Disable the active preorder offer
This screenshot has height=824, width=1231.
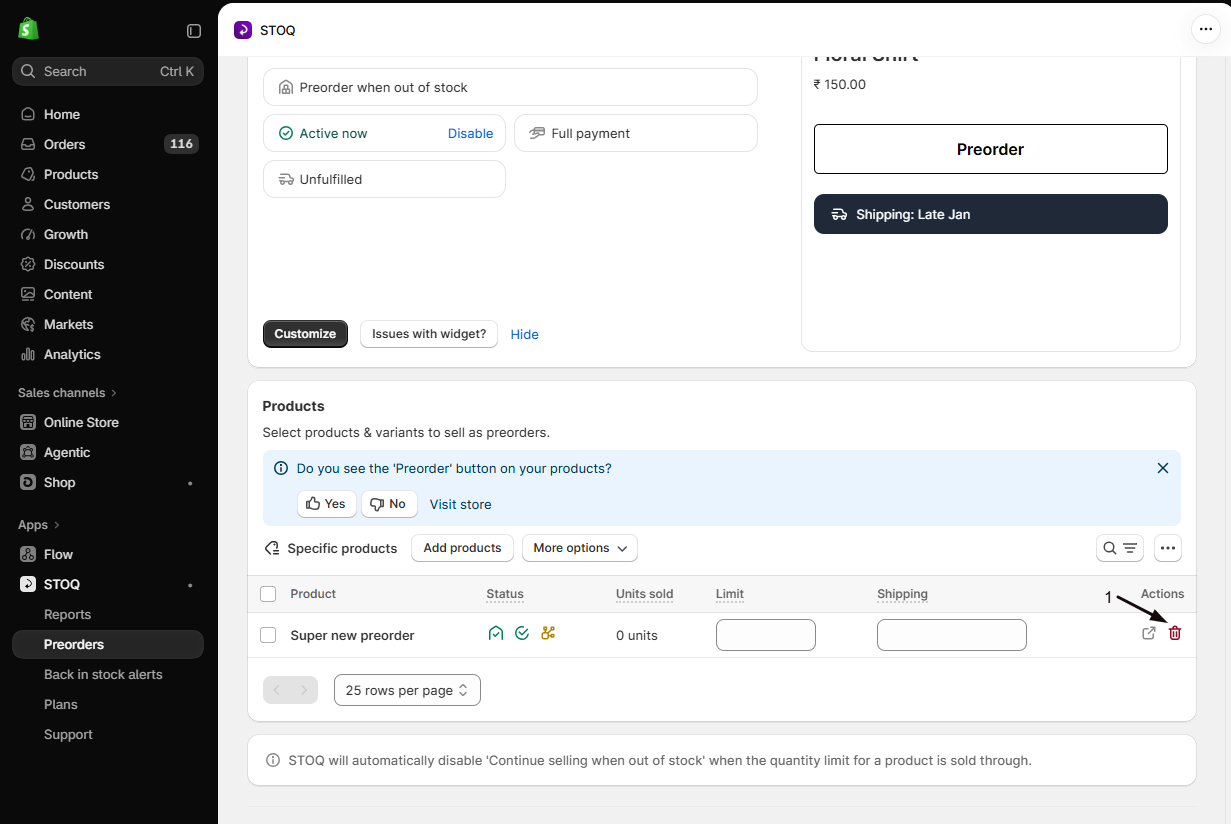(470, 133)
